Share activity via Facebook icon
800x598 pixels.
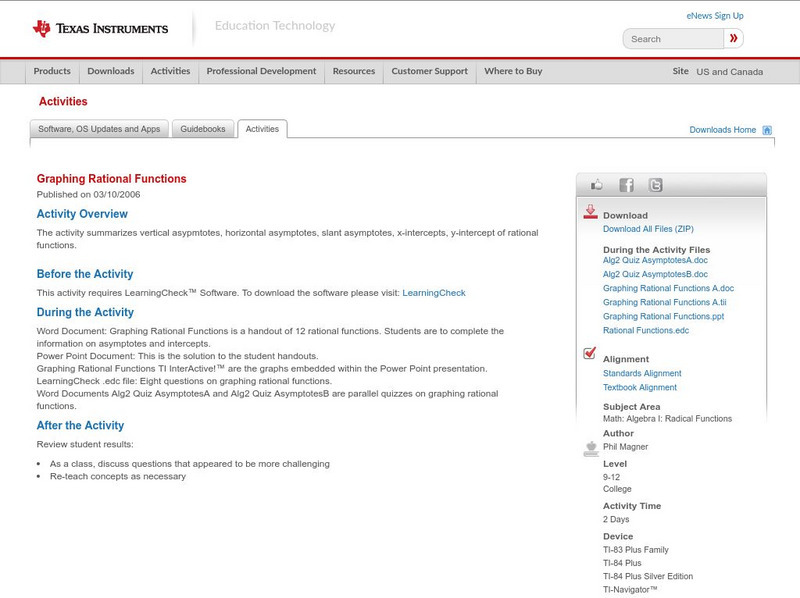click(626, 185)
